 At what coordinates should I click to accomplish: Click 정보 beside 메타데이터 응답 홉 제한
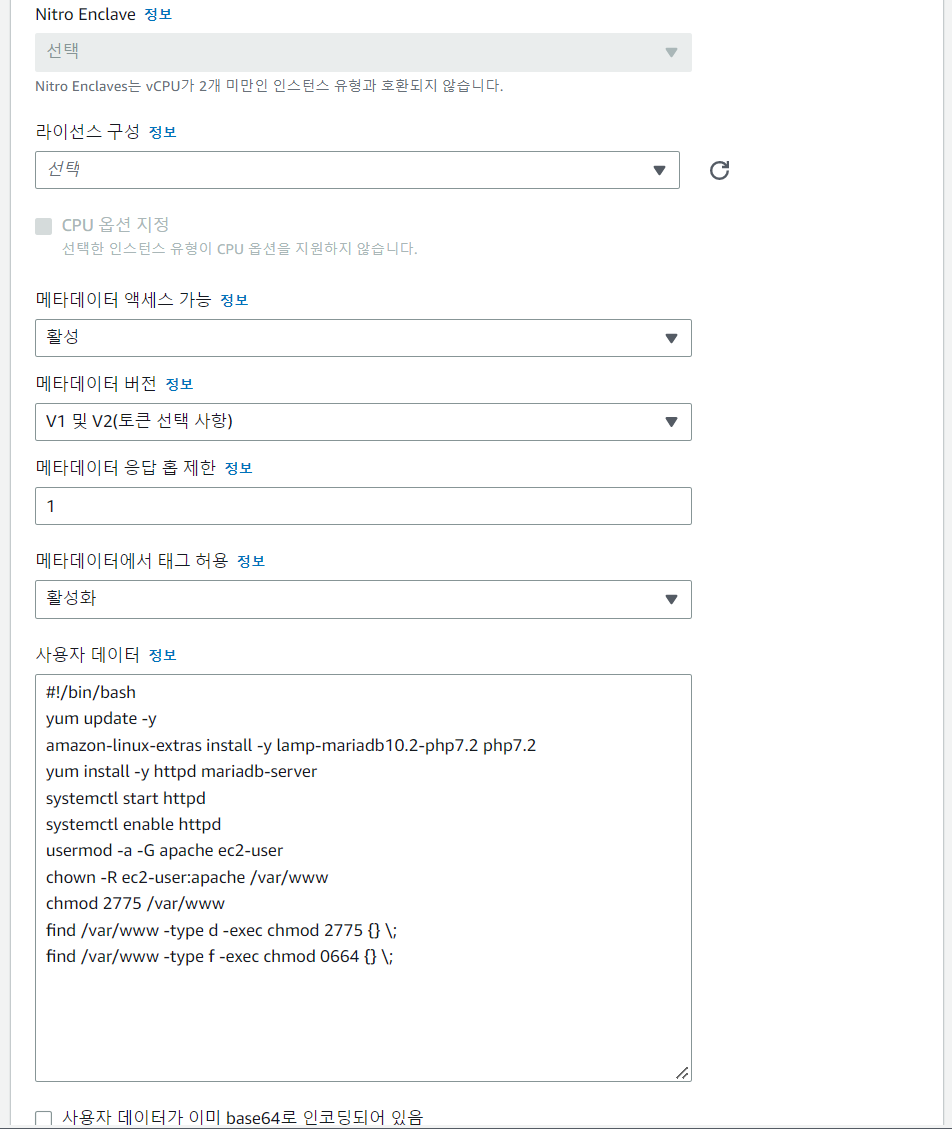(x=239, y=468)
